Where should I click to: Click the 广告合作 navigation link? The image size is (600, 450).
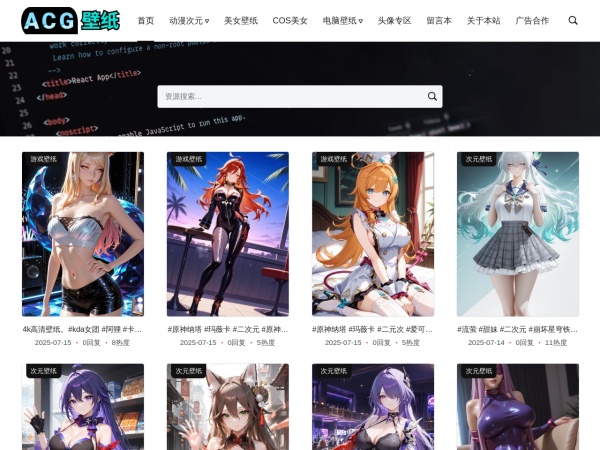(x=532, y=20)
